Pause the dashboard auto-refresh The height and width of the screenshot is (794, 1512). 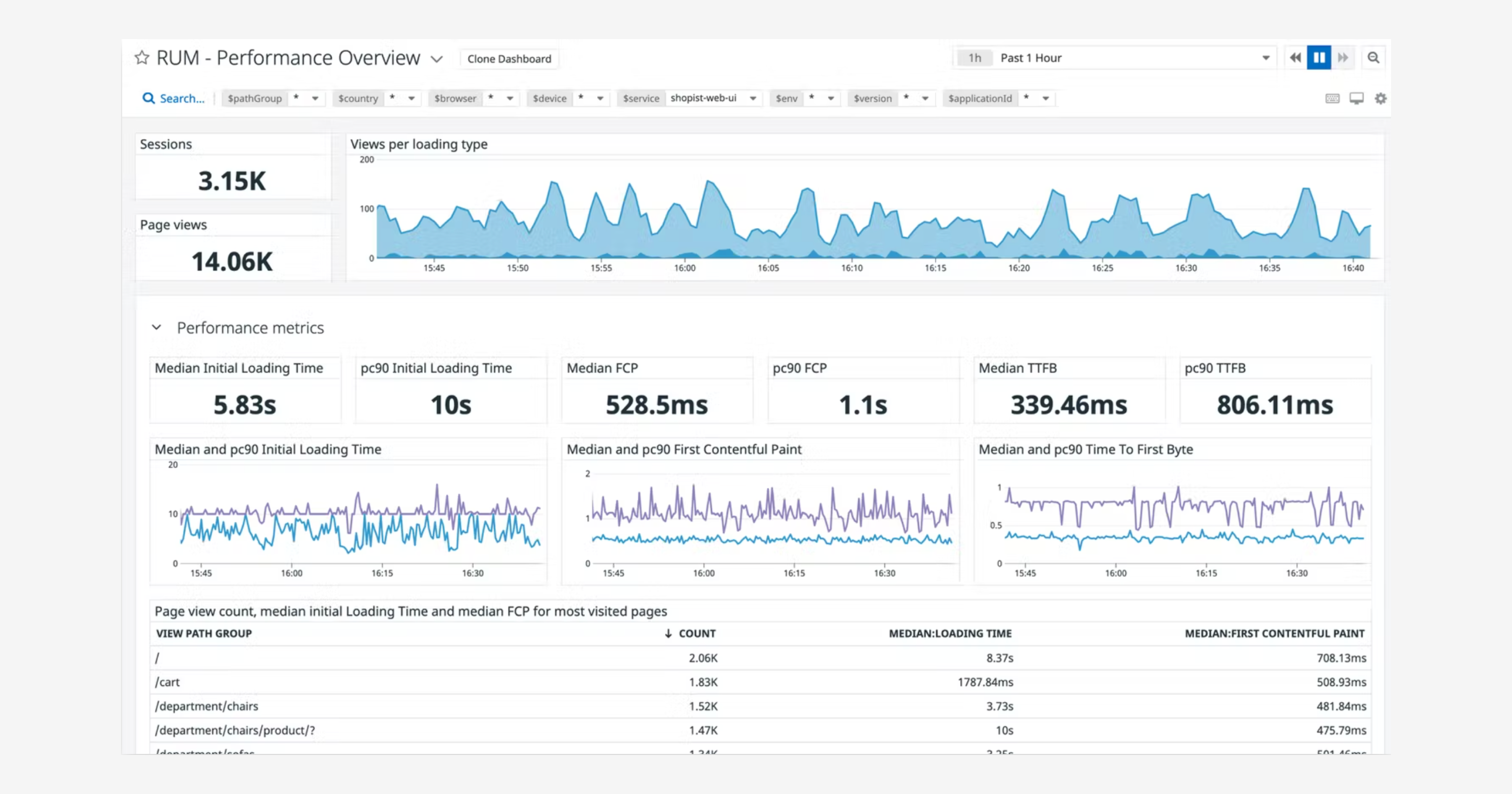(1319, 57)
